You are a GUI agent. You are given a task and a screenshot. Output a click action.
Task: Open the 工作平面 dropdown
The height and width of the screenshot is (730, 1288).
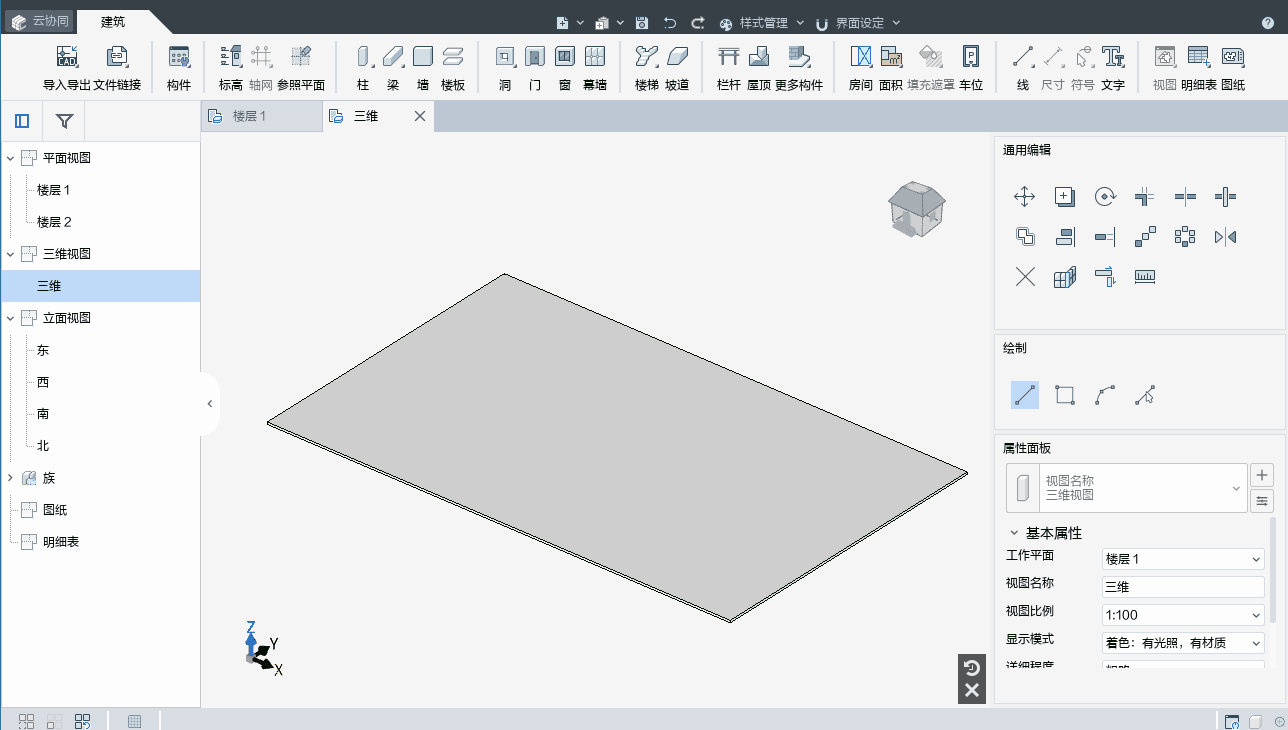(x=1183, y=559)
